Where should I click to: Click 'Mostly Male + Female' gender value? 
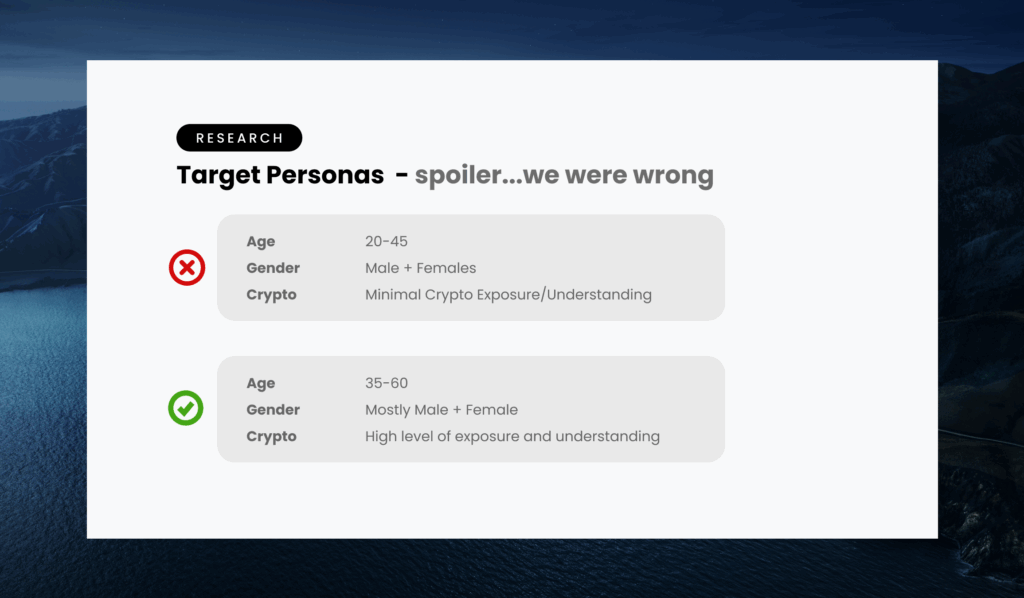[441, 410]
